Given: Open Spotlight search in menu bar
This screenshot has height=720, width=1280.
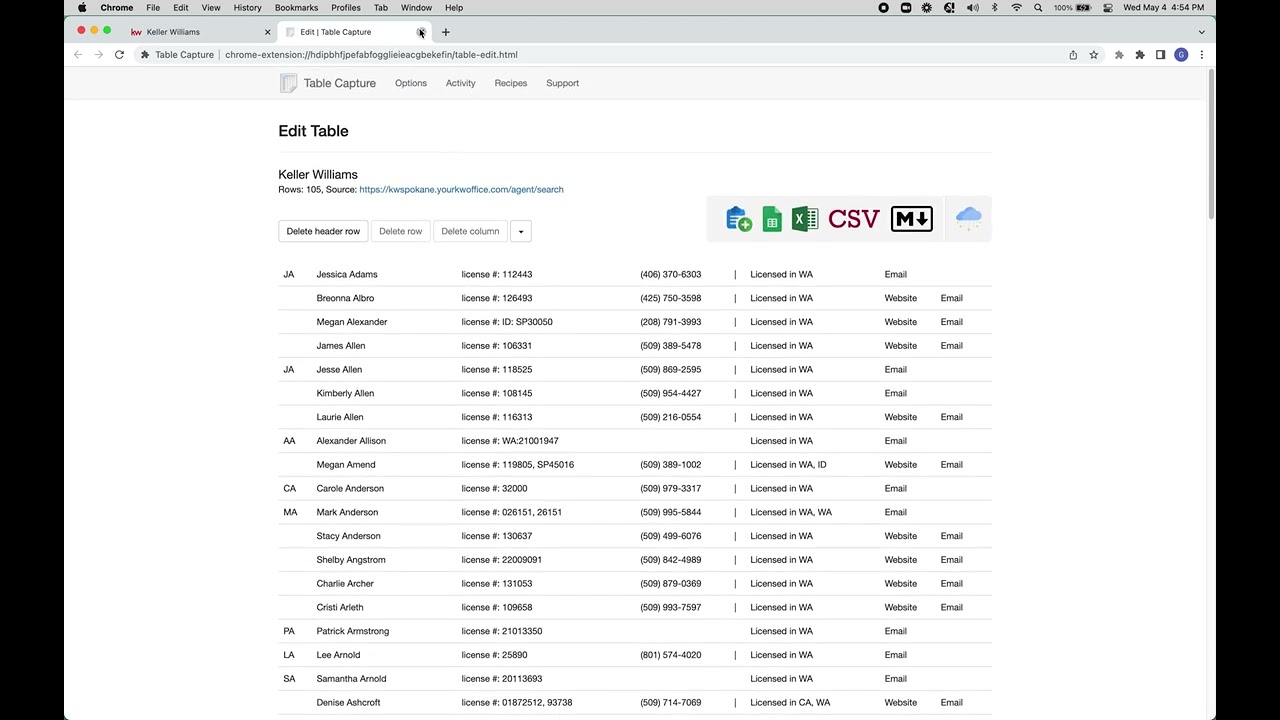Looking at the screenshot, I should click(1038, 7).
